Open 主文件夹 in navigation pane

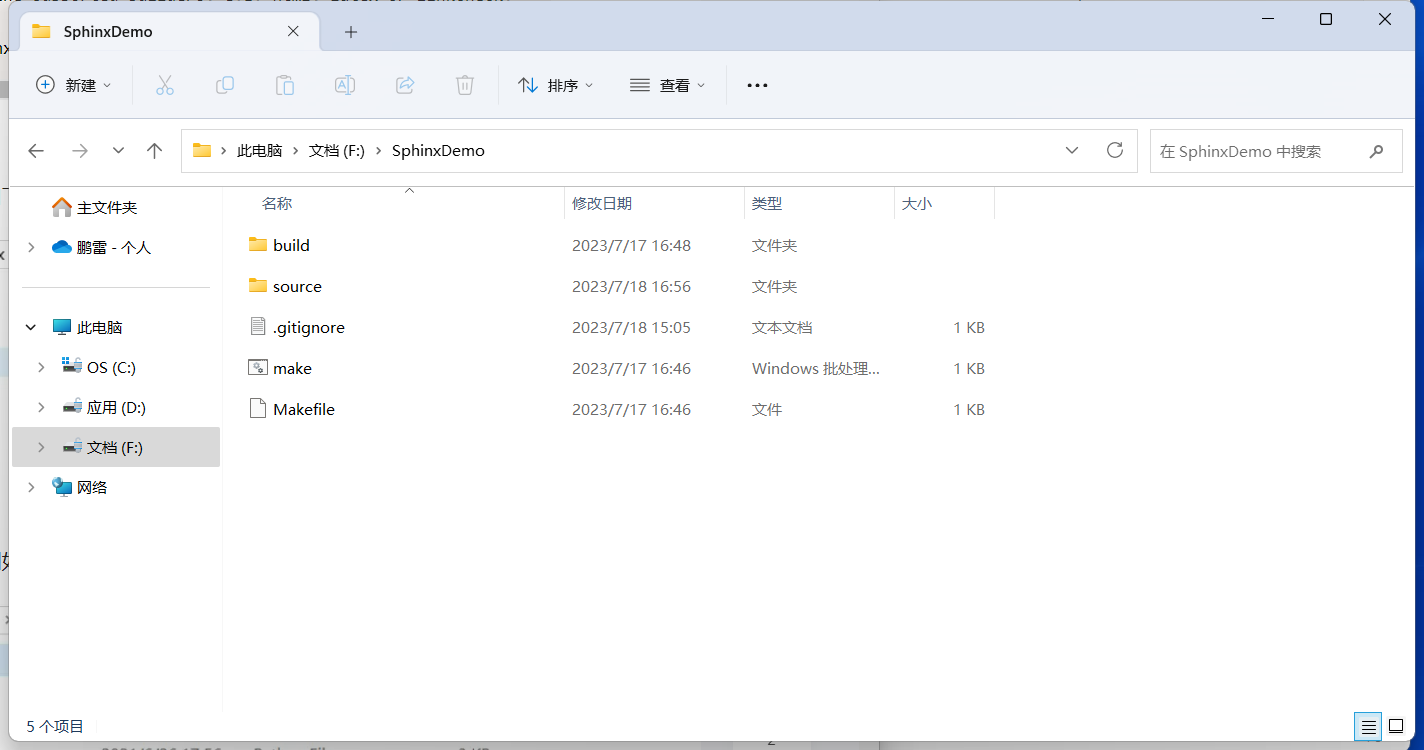pyautogui.click(x=107, y=207)
